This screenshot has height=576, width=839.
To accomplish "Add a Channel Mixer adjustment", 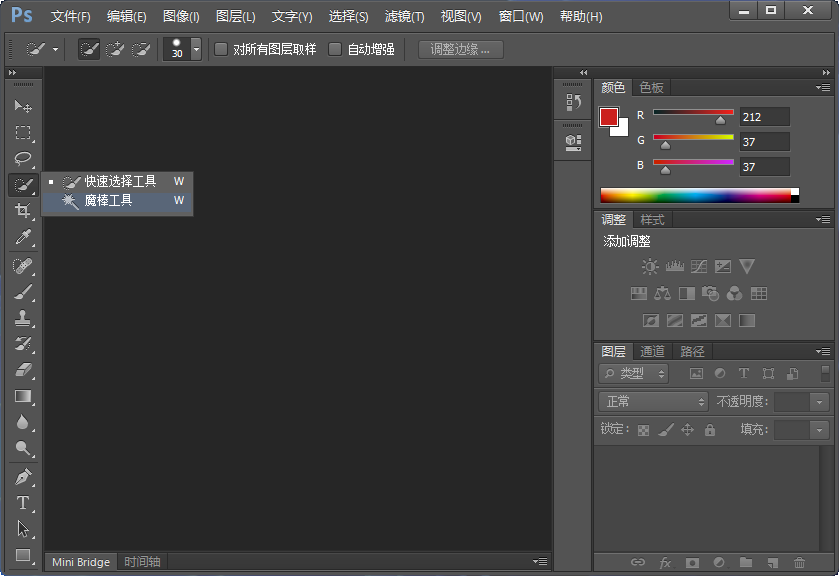I will [x=735, y=293].
